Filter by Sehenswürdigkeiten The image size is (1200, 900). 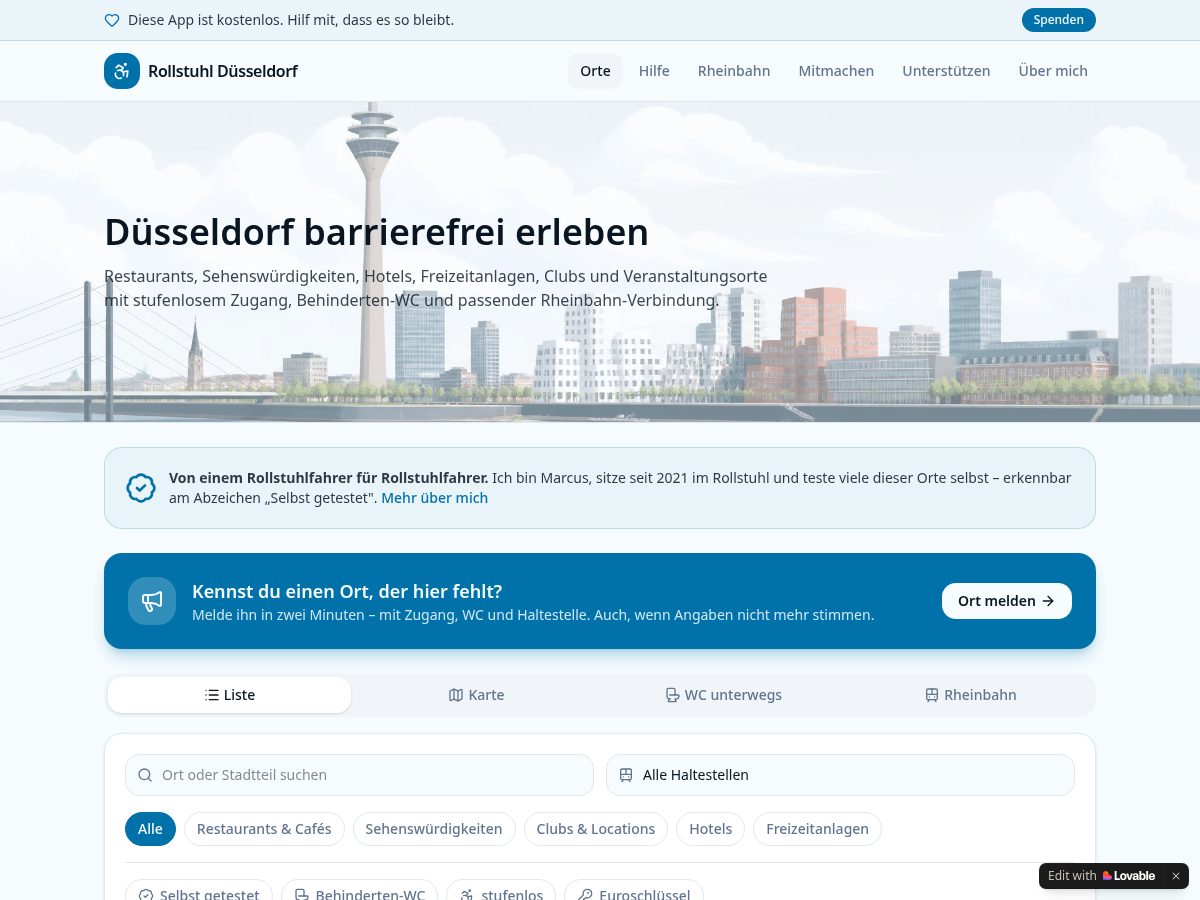coord(434,829)
